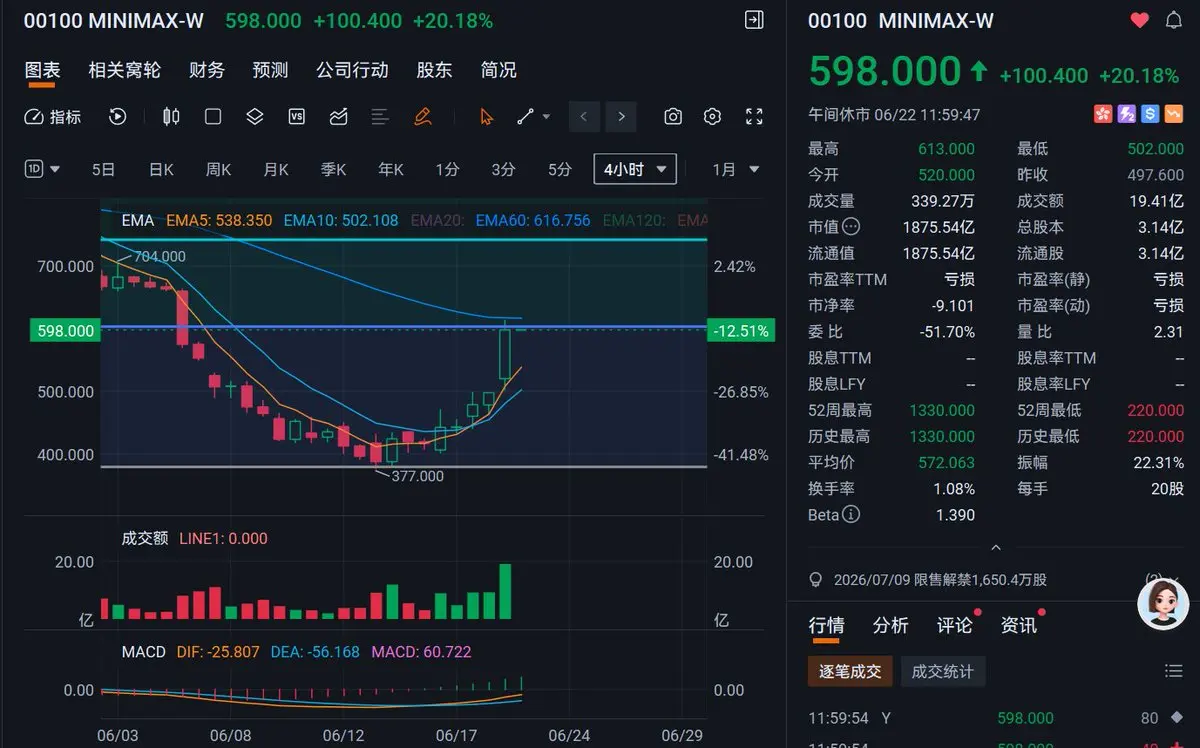Click the blue dollar sign badge
Screen dimensions: 1200x748
coord(1151,115)
